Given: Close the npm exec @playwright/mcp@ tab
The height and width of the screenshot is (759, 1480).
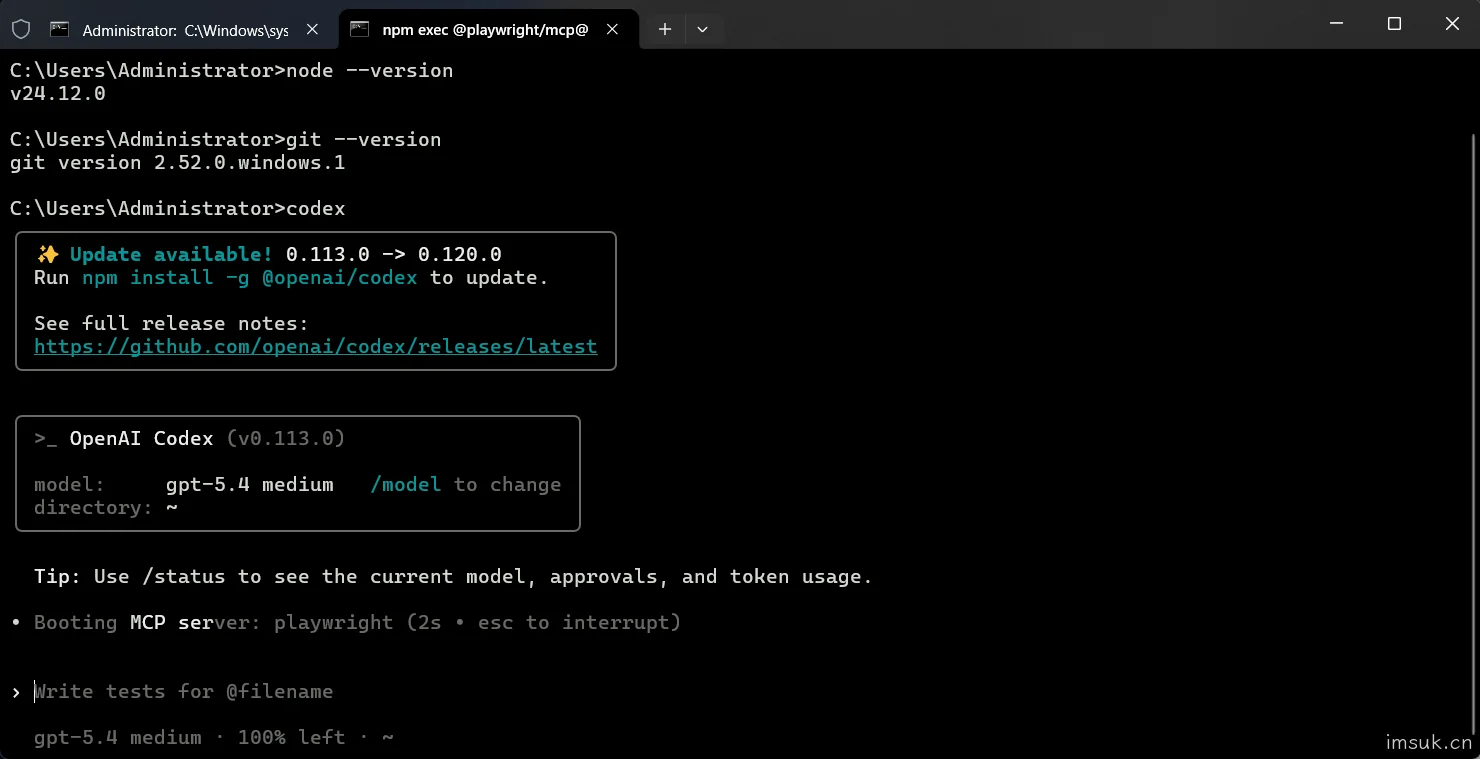Looking at the screenshot, I should pos(613,30).
